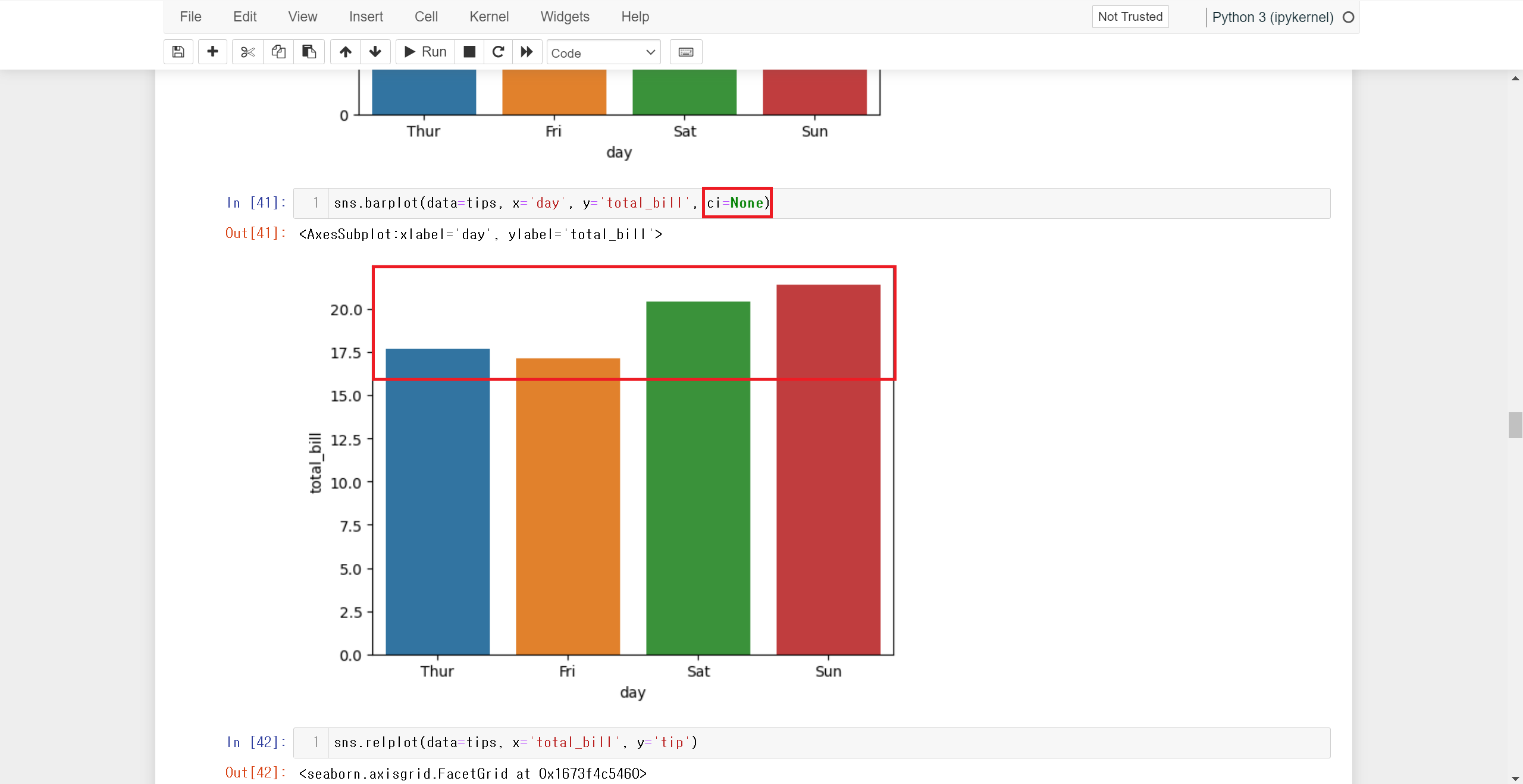Click the Not Trusted button
Screen dimensions: 1523x784
click(1130, 17)
